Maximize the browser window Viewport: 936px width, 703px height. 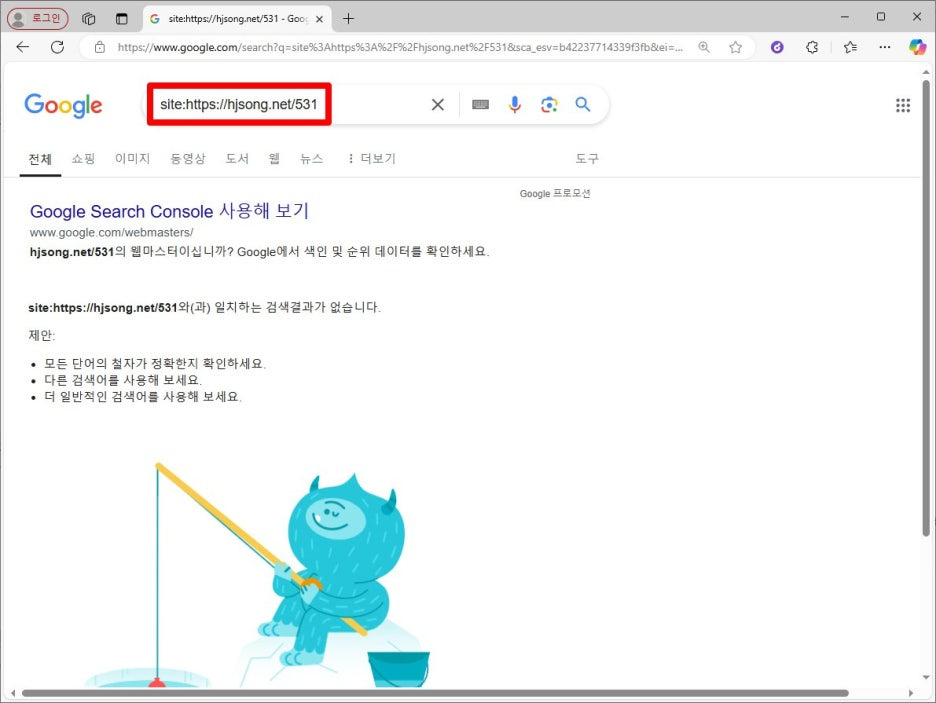[880, 17]
